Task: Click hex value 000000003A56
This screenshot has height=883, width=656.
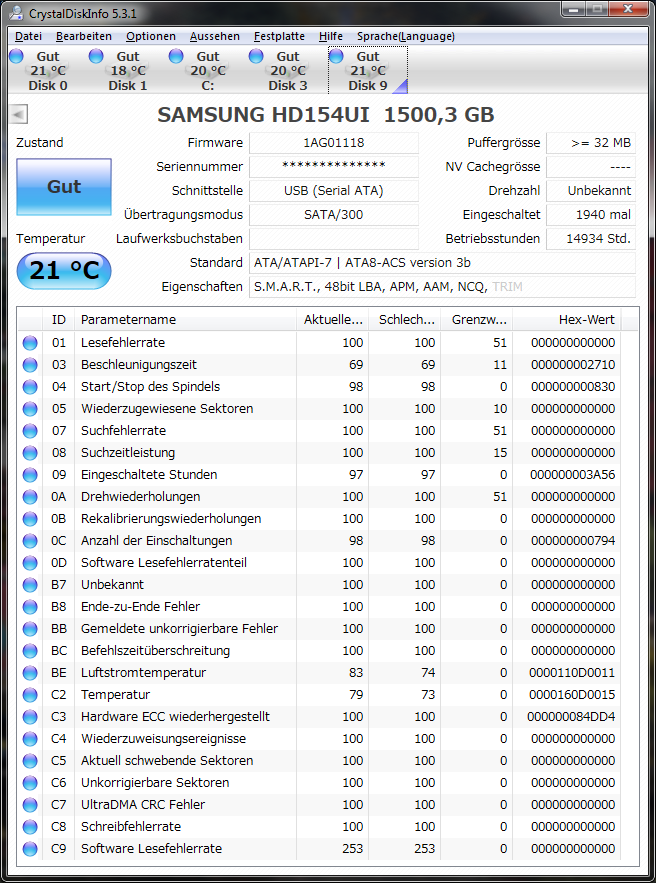Action: point(572,475)
